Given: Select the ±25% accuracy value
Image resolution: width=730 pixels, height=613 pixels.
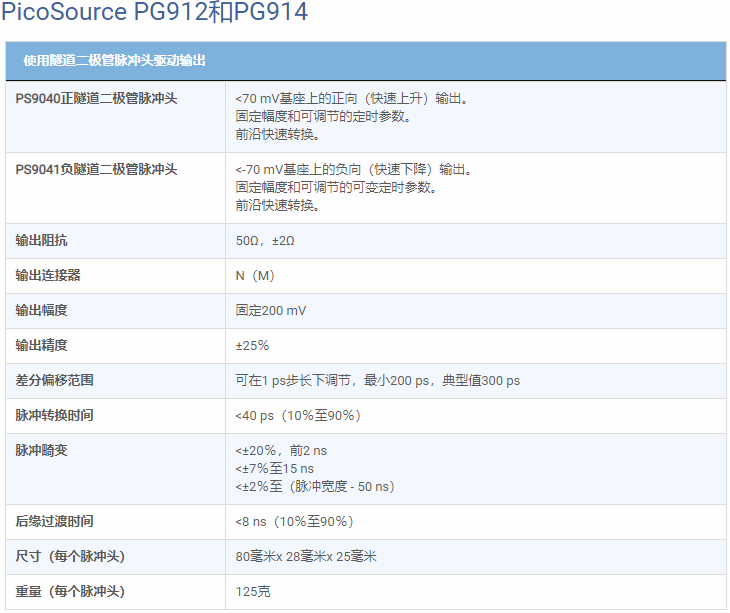Looking at the screenshot, I should (x=252, y=346).
